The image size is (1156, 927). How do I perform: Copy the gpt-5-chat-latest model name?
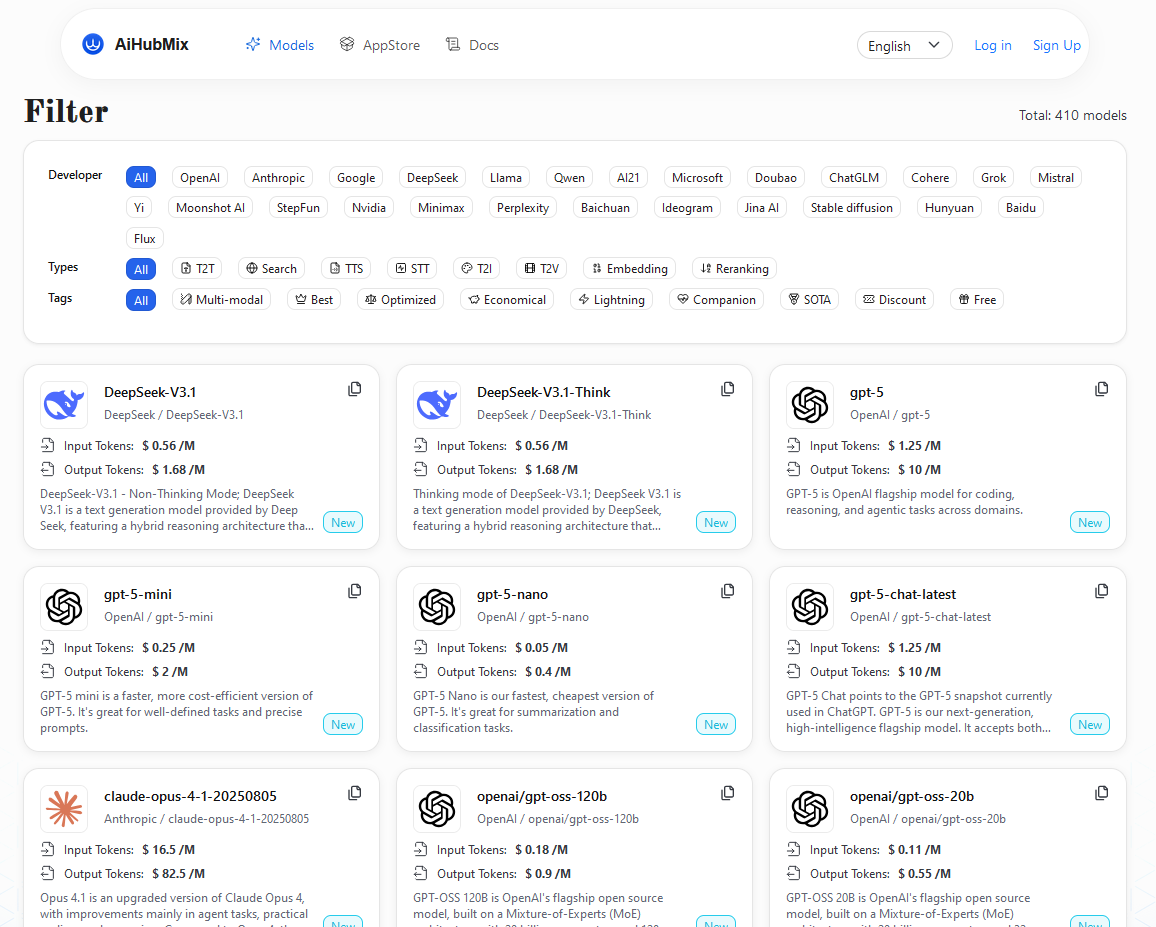pos(1101,591)
